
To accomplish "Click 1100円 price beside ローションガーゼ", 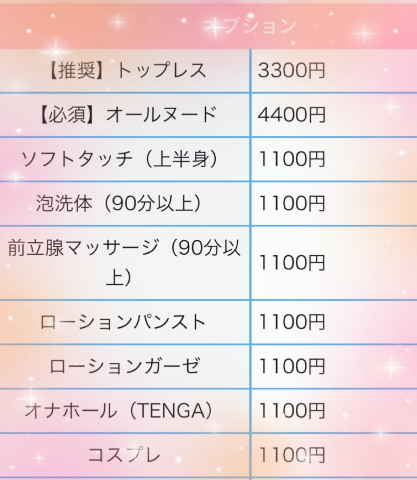I will click(x=291, y=366).
